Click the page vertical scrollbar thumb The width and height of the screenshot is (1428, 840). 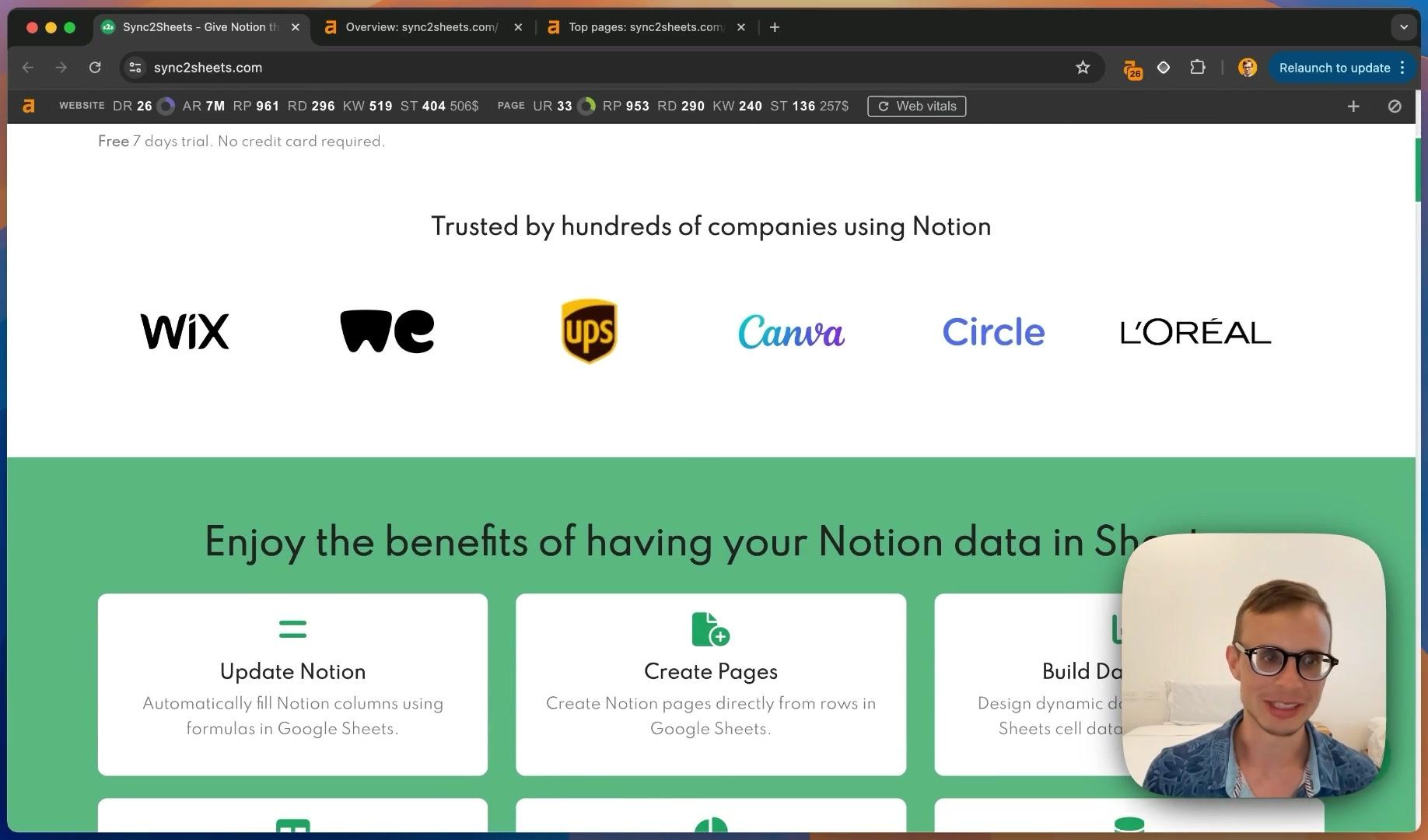point(1419,170)
